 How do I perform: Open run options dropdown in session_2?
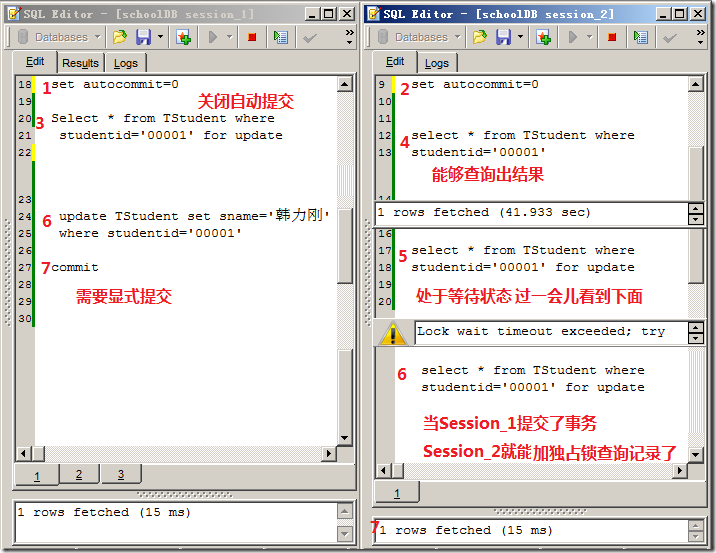click(590, 37)
